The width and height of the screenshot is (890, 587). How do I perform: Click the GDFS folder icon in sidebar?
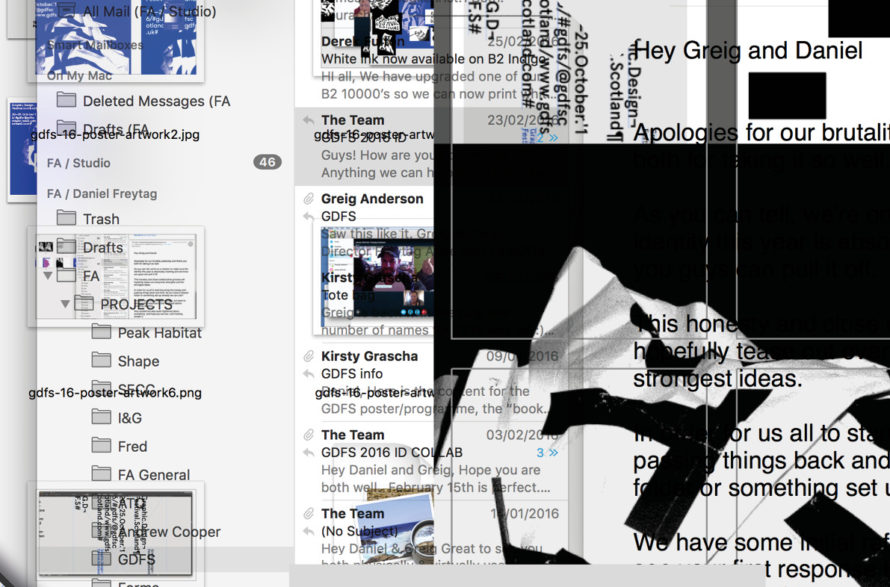[x=101, y=559]
